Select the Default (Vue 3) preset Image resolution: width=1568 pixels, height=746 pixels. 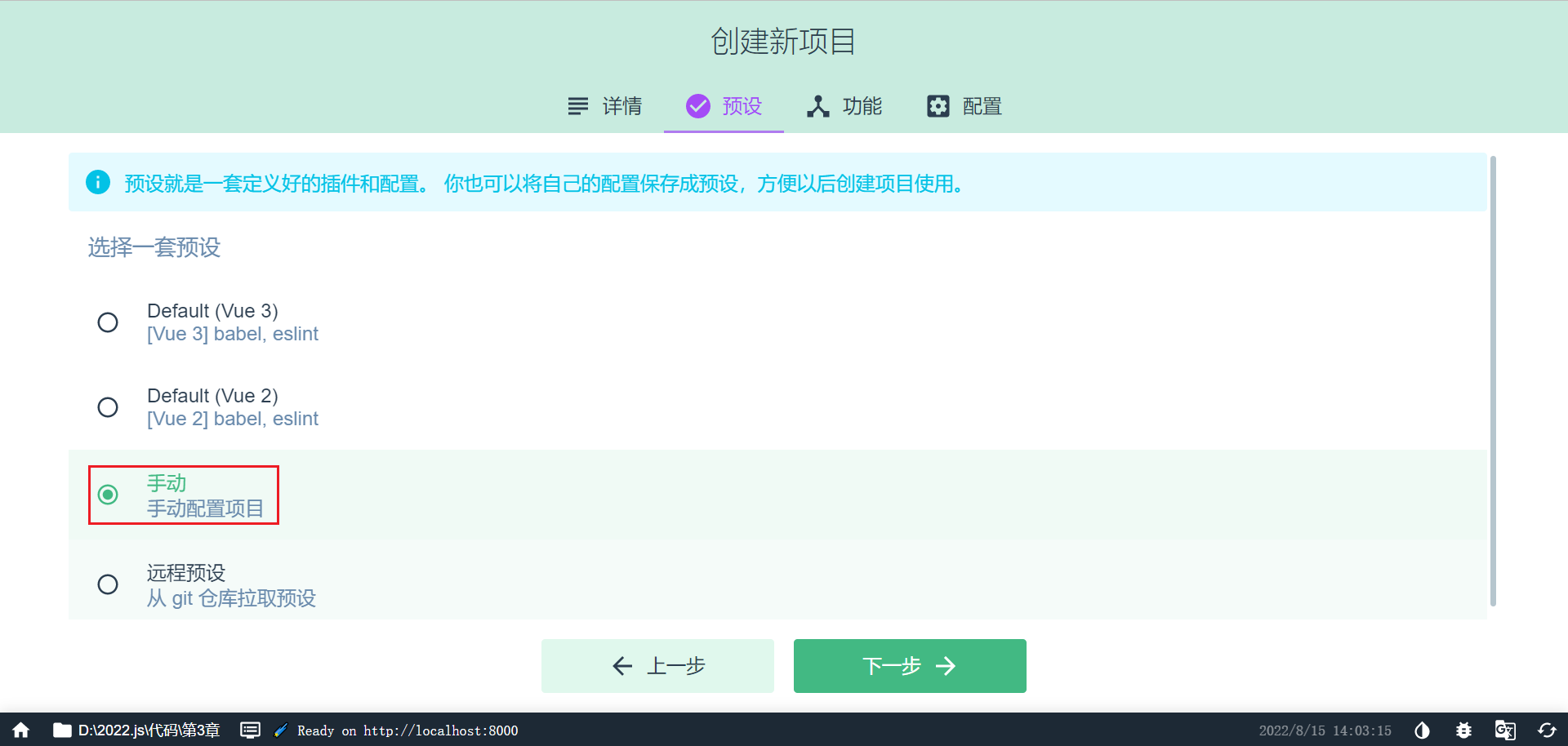[108, 322]
